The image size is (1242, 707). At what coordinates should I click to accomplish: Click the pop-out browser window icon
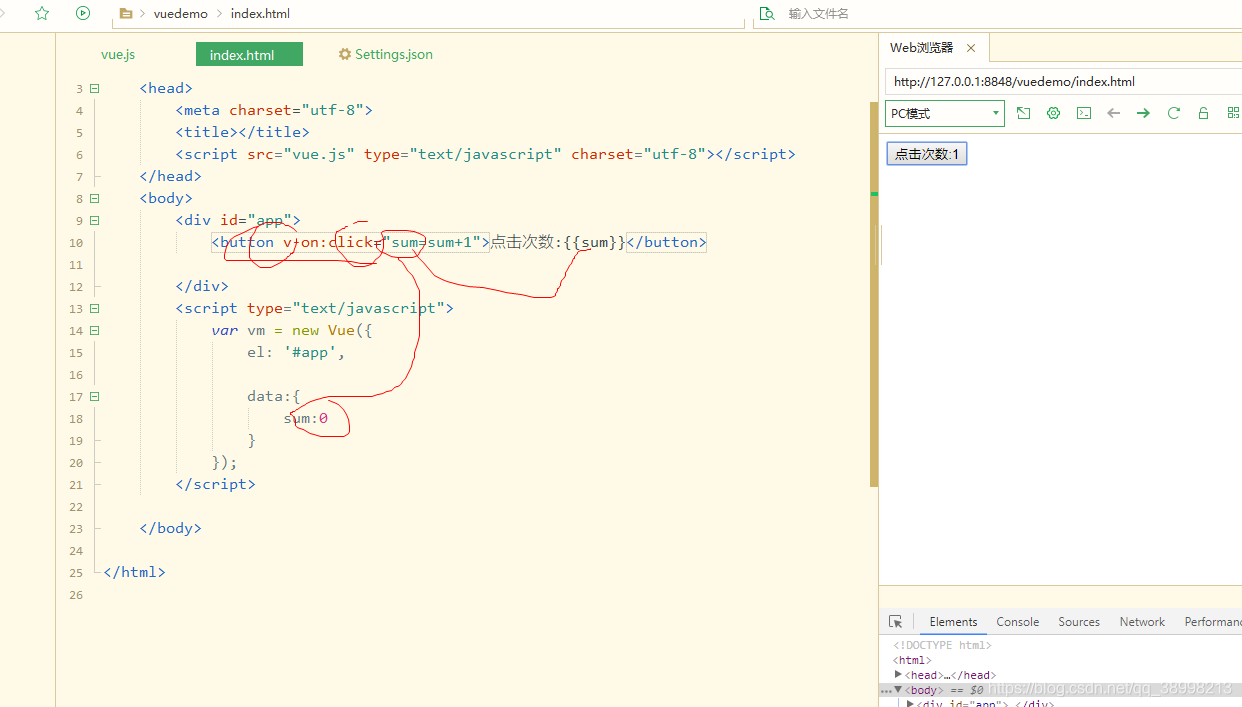[x=1023, y=113]
